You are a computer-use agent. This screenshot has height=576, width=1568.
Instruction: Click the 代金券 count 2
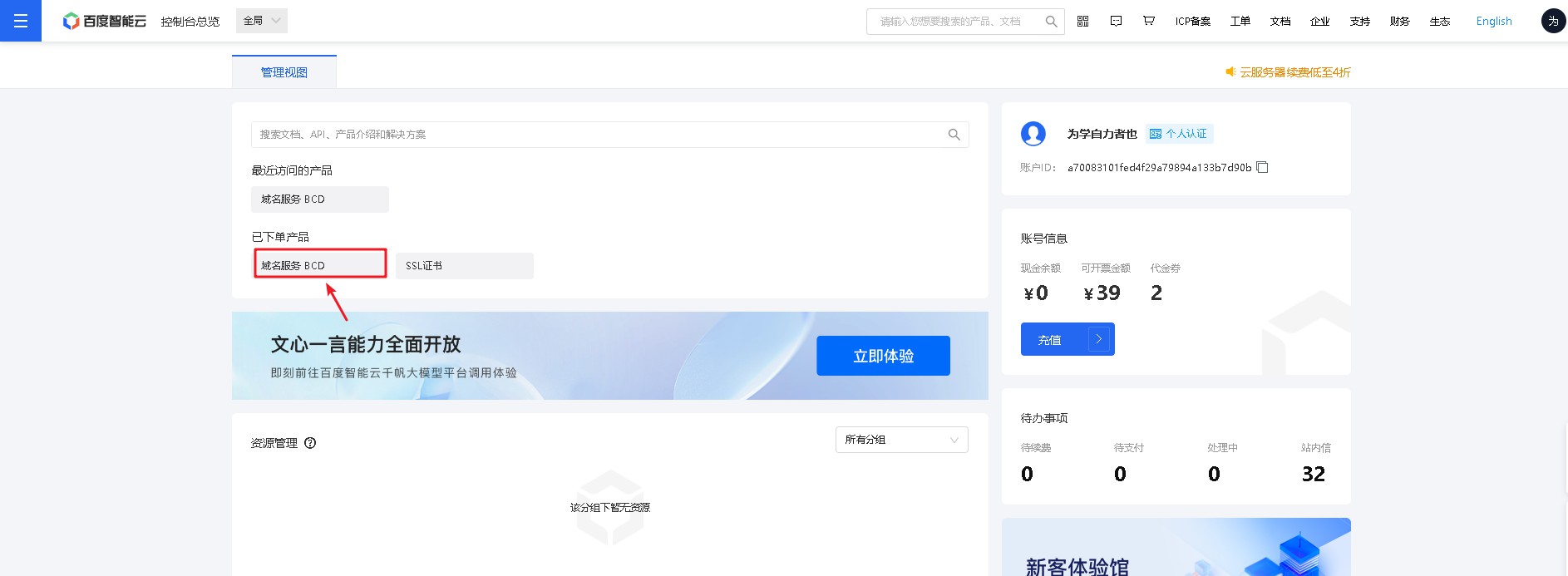1156,293
